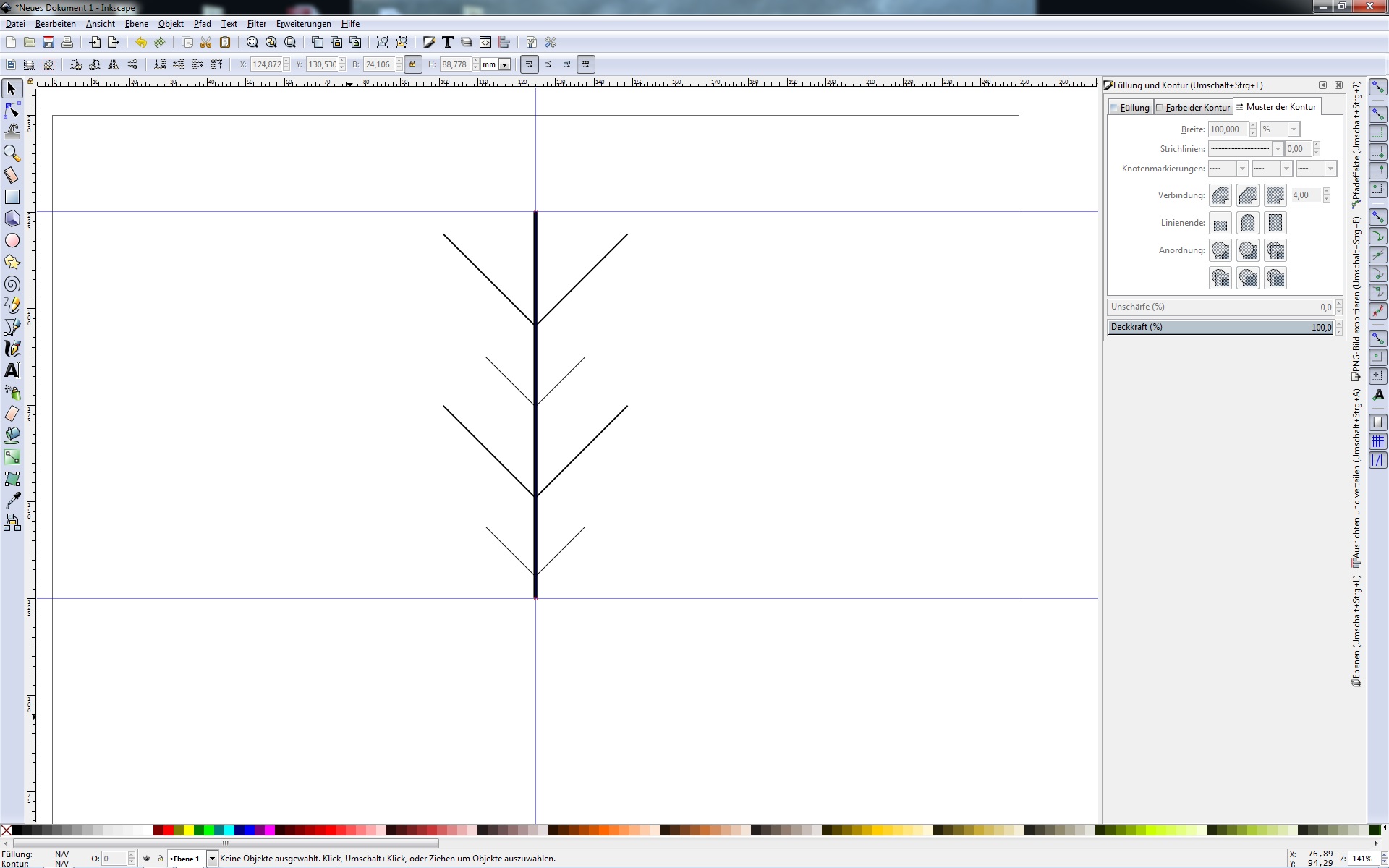The image size is (1389, 868).
Task: Click the X position input field
Action: tap(266, 64)
